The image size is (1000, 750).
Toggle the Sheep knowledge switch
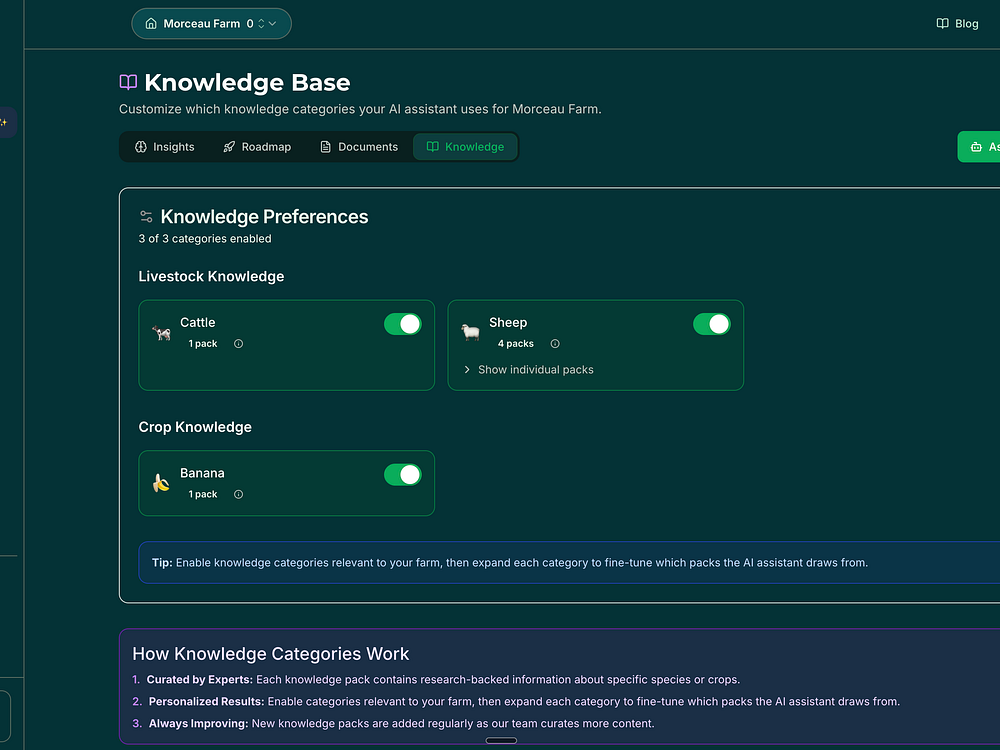point(712,324)
